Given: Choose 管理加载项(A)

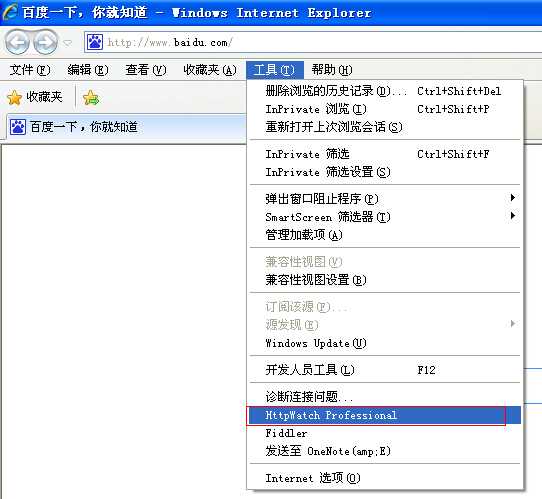Looking at the screenshot, I should pos(385,235).
